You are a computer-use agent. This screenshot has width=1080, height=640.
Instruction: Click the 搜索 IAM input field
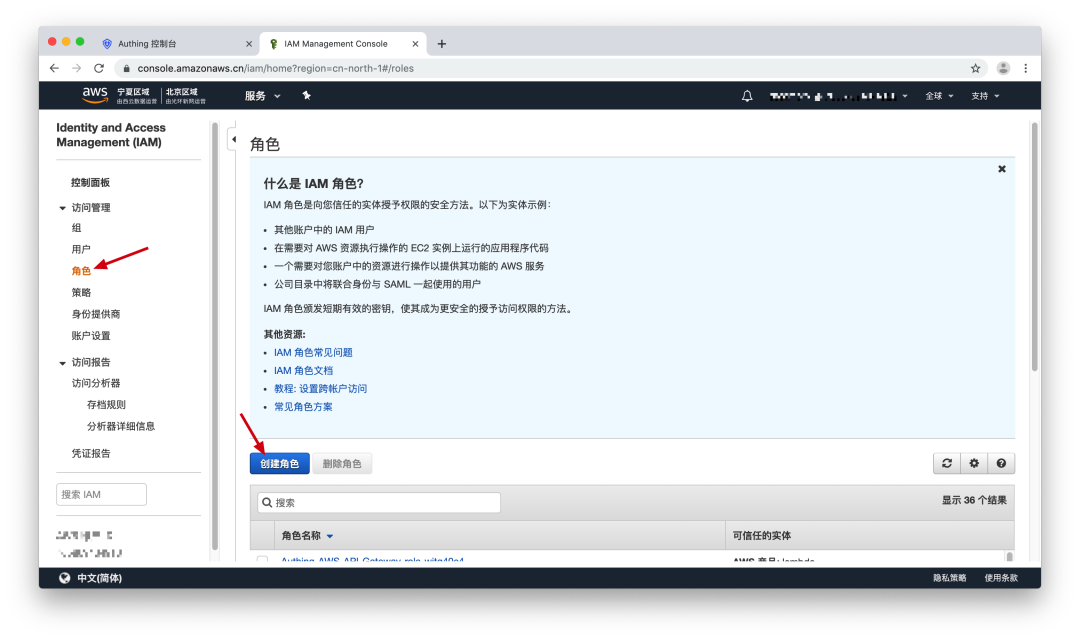pyautogui.click(x=101, y=495)
